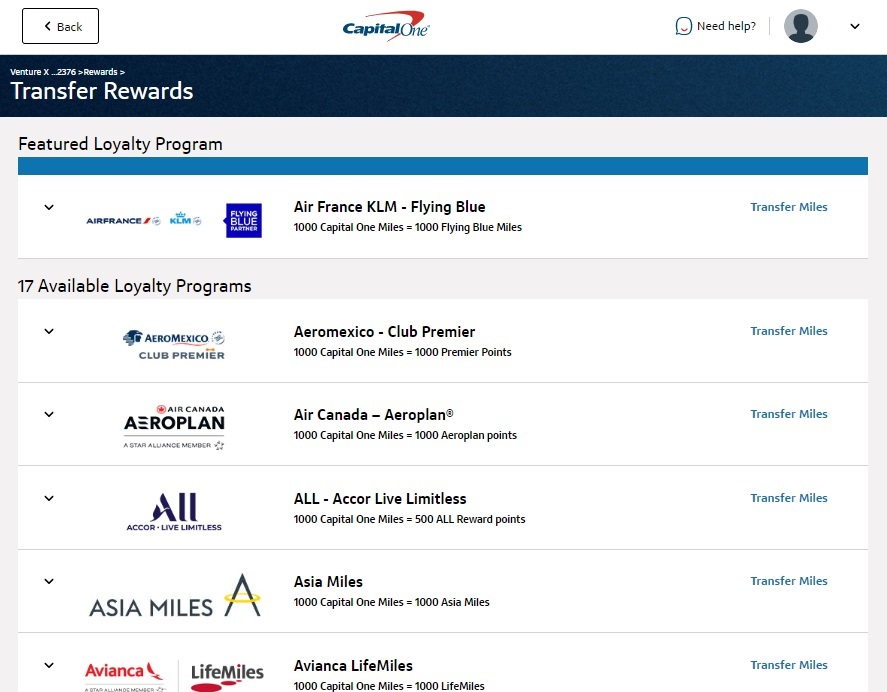The width and height of the screenshot is (887, 692).
Task: Select the Aeromexico - Club Premier title
Action: click(x=385, y=332)
